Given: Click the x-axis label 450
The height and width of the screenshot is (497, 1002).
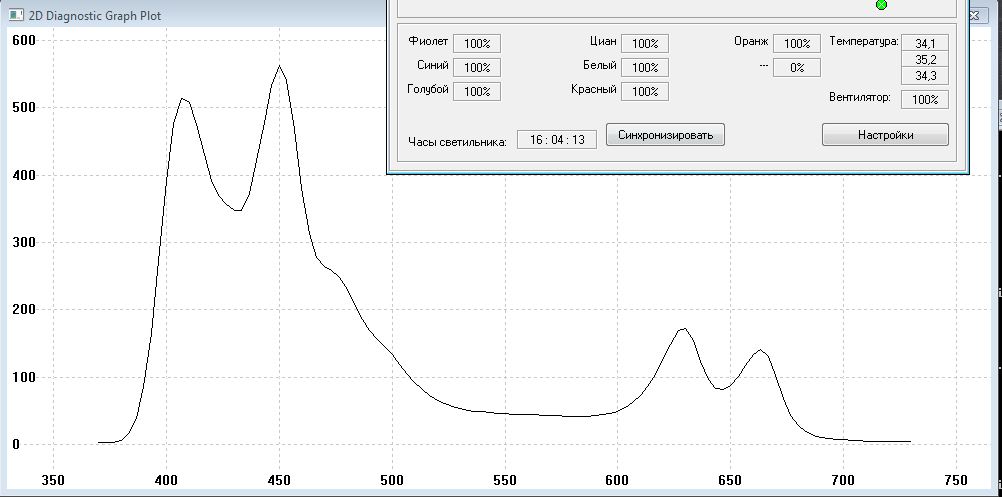Looking at the screenshot, I should coord(279,480).
